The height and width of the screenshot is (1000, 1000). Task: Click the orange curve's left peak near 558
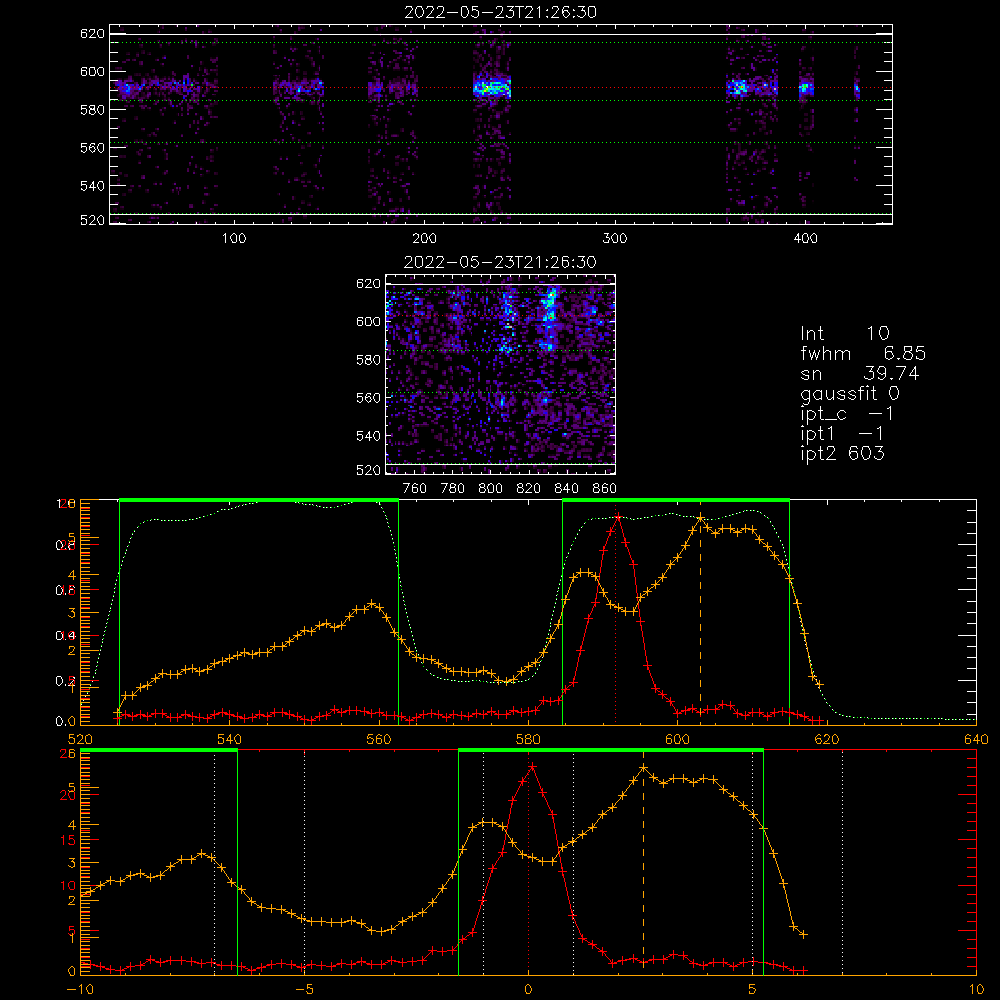tap(372, 603)
